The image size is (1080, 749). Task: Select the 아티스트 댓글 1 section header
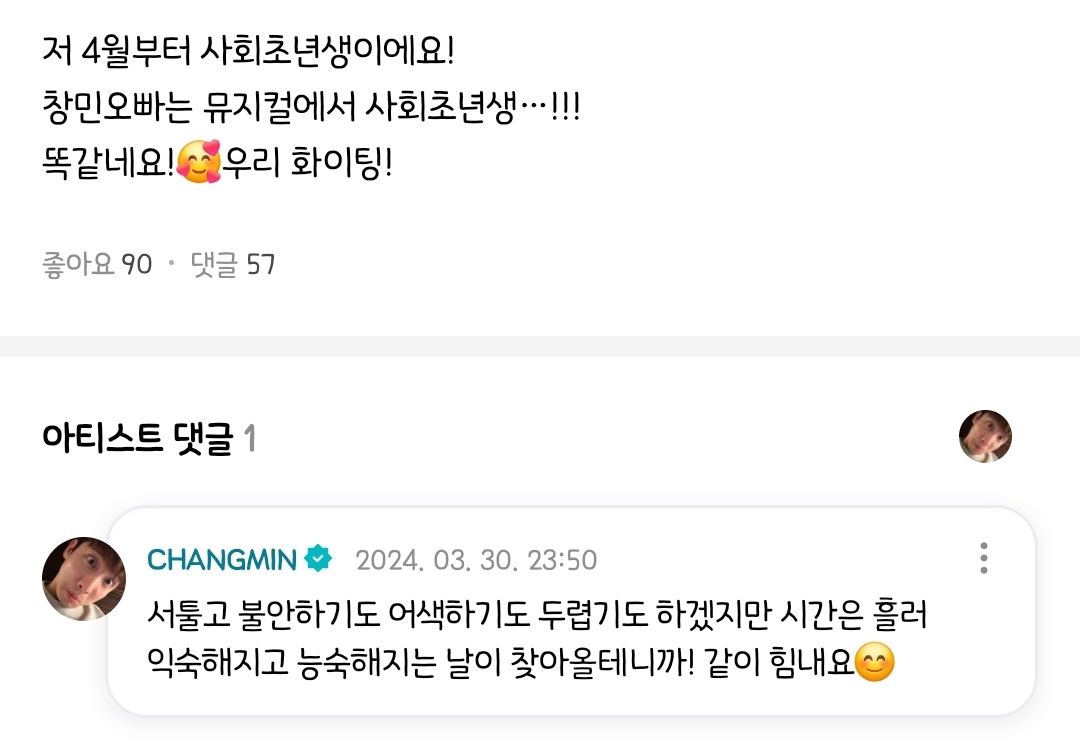tap(149, 438)
